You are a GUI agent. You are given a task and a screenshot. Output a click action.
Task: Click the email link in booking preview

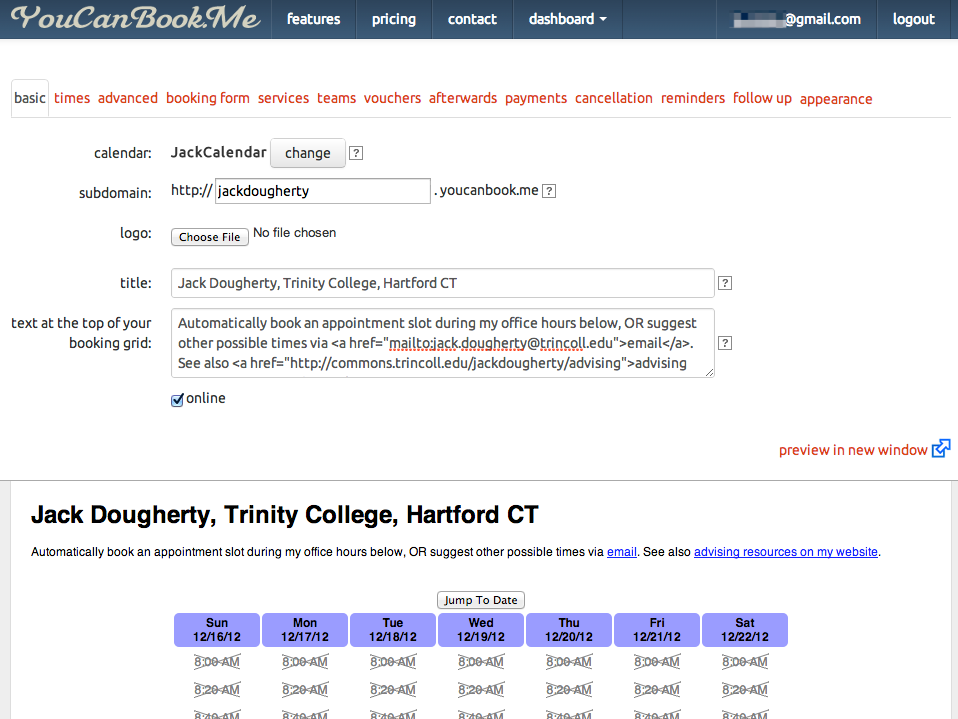[621, 552]
